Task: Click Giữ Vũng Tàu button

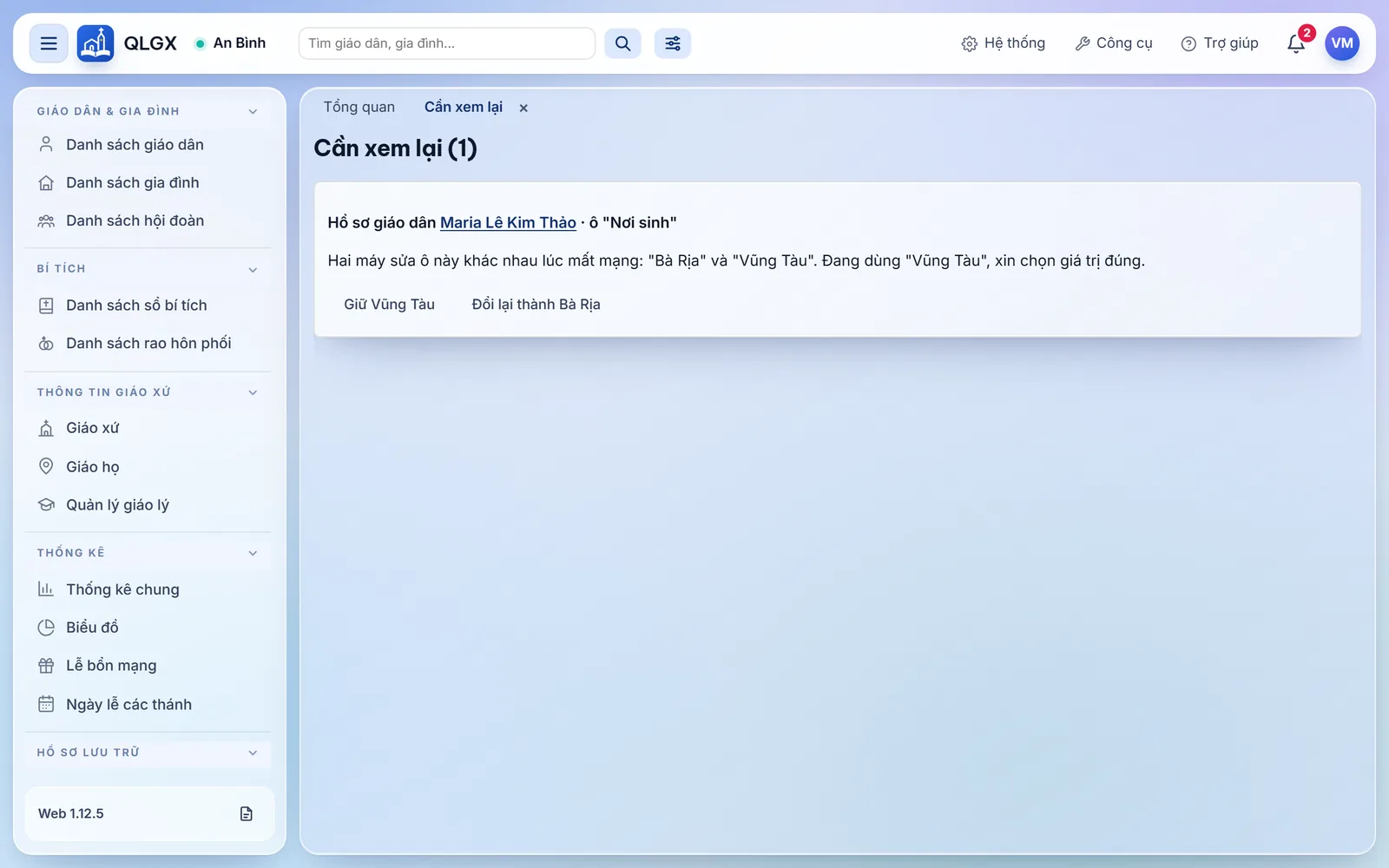Action: pyautogui.click(x=390, y=305)
